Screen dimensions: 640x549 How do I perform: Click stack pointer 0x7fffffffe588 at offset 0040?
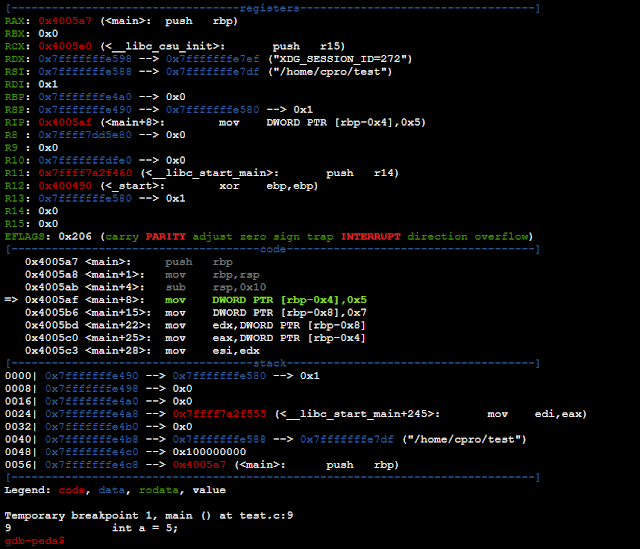219,439
